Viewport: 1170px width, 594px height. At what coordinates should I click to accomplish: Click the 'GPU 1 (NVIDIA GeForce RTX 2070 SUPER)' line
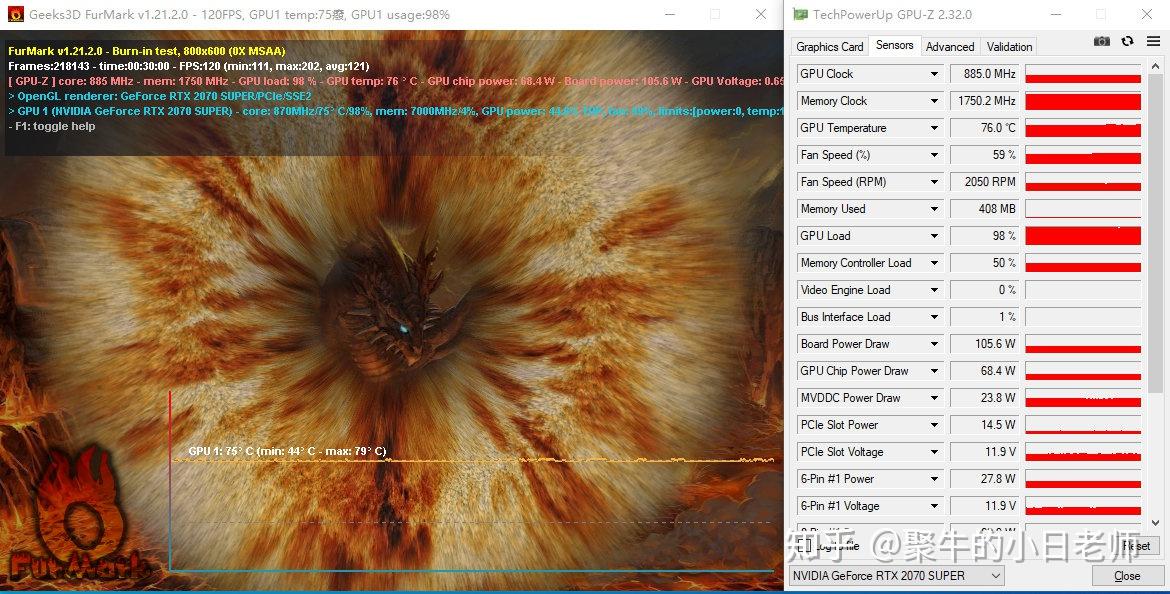[395, 111]
